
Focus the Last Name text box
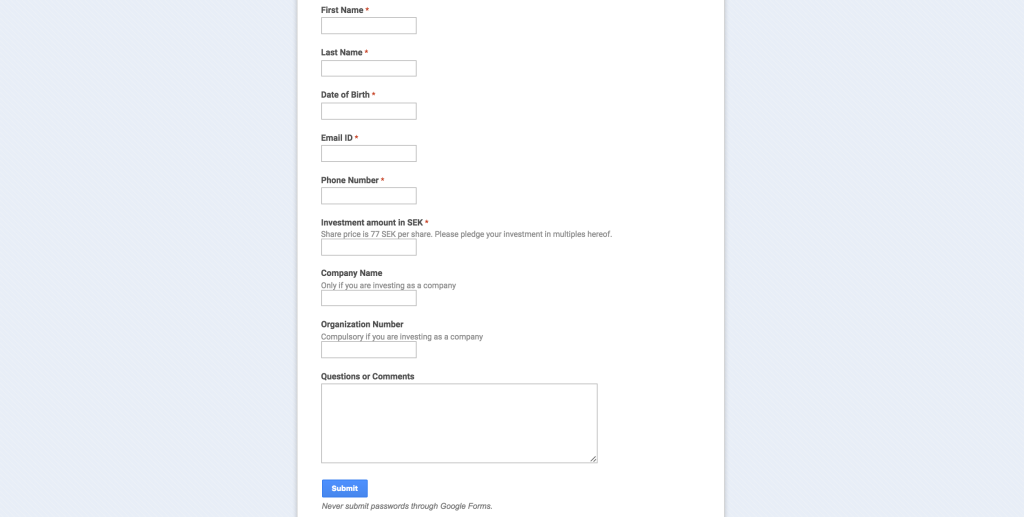coord(368,69)
